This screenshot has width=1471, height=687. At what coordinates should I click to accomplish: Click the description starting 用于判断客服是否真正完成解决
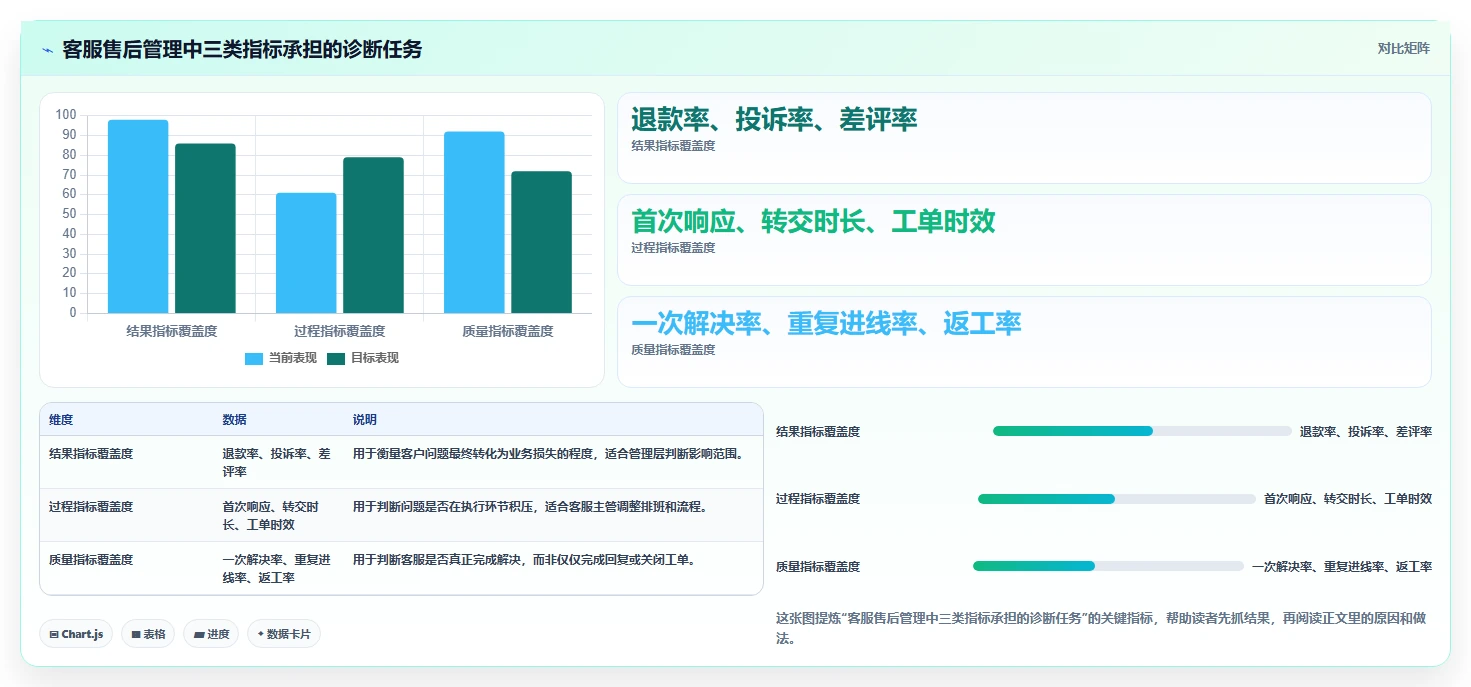525,560
